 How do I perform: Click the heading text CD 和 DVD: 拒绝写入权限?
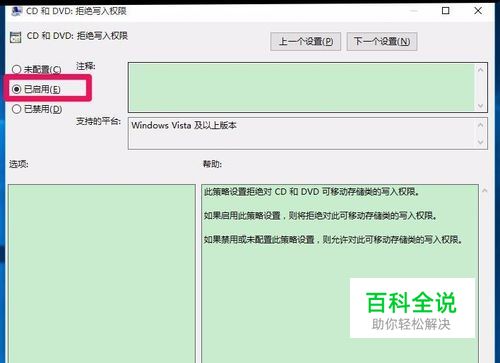[77, 36]
